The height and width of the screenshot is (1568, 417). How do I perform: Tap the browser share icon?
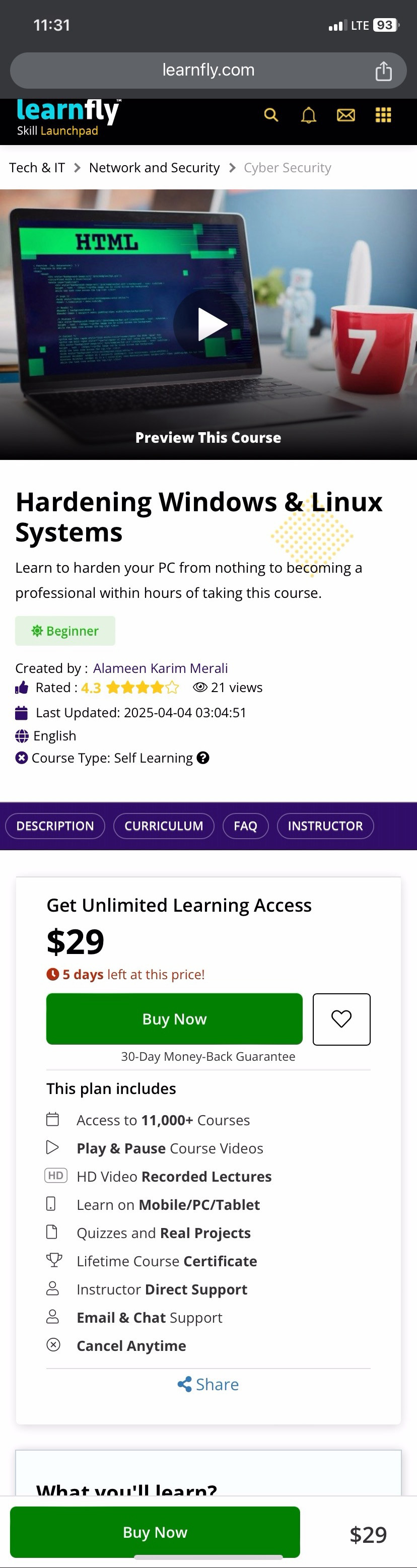tap(384, 71)
